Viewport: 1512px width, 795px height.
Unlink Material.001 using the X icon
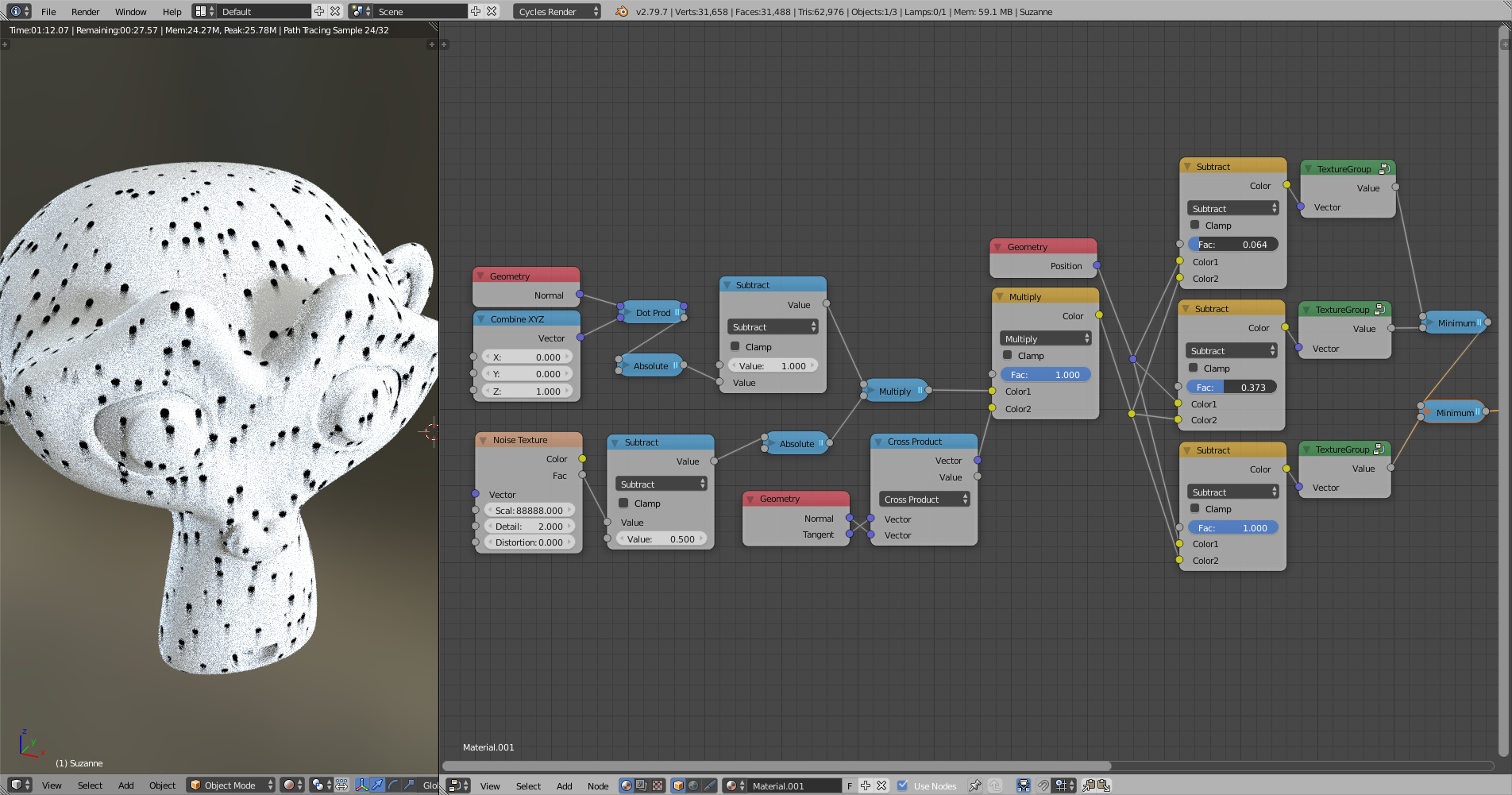coord(881,785)
